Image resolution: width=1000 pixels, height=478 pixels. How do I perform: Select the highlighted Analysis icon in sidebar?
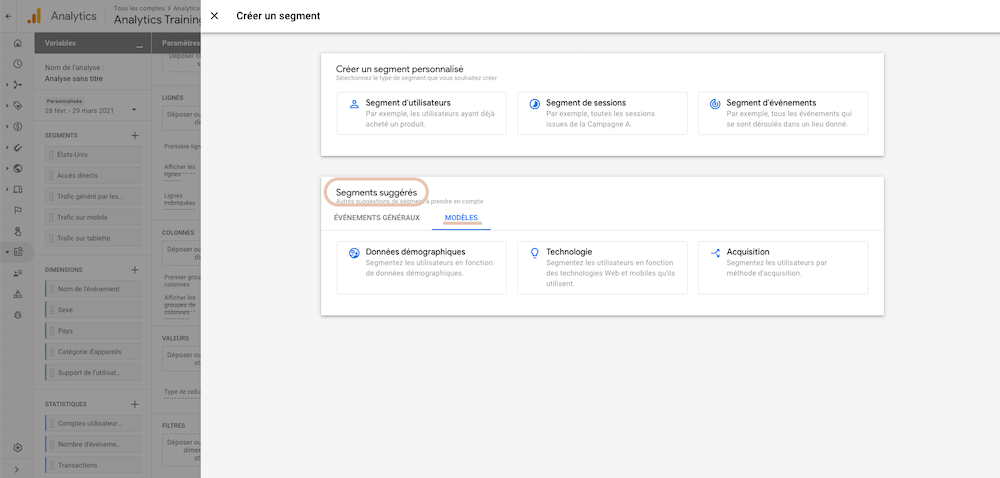tap(18, 252)
